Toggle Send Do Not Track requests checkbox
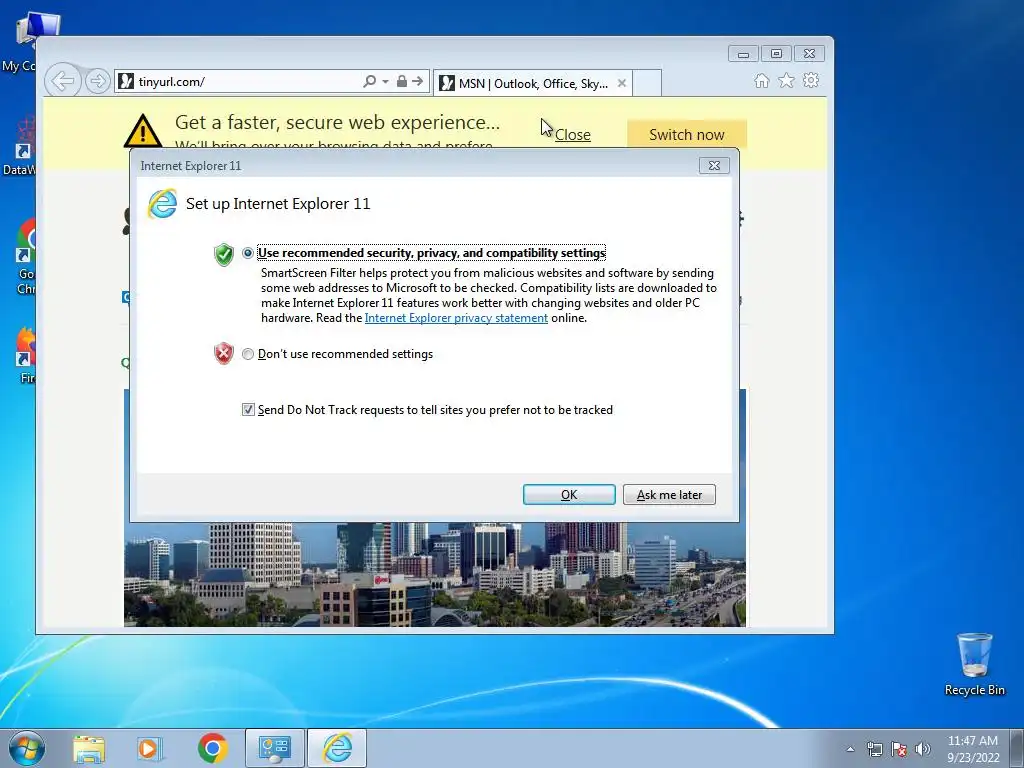The height and width of the screenshot is (768, 1024). pos(248,409)
